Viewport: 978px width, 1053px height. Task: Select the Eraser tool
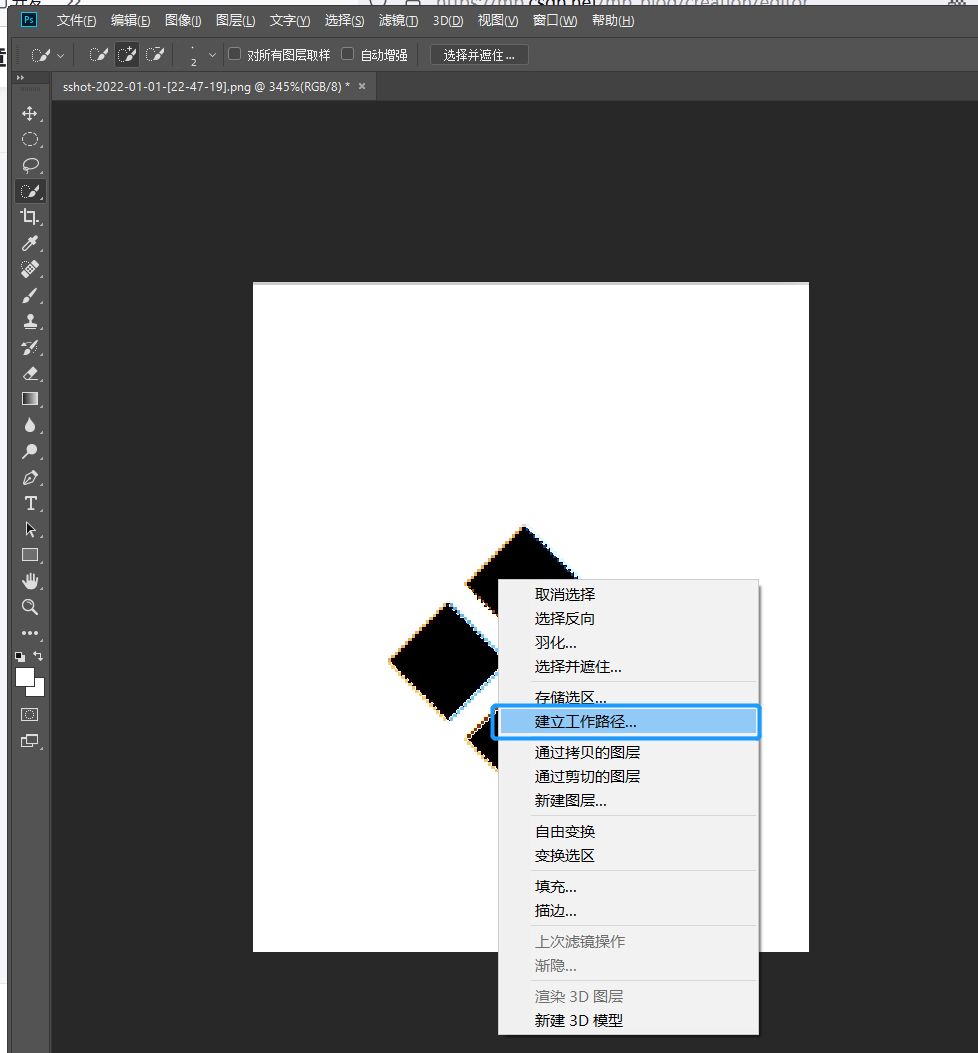(x=30, y=373)
